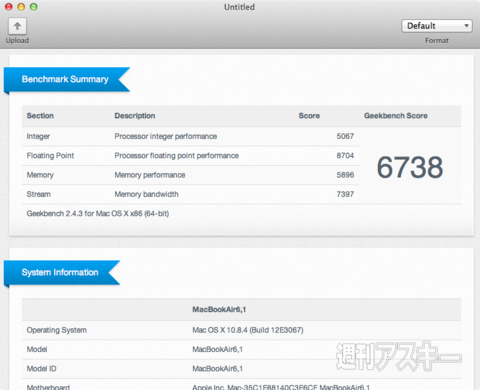
Task: Click the Memory section label
Action: click(40, 175)
